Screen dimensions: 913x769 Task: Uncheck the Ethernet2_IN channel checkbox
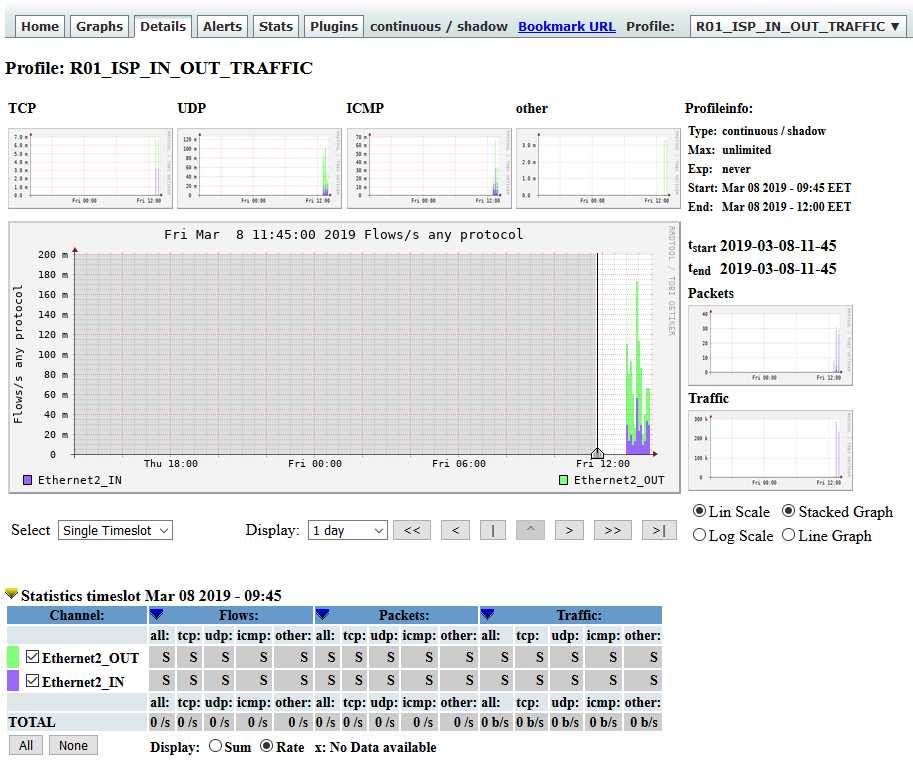click(33, 681)
